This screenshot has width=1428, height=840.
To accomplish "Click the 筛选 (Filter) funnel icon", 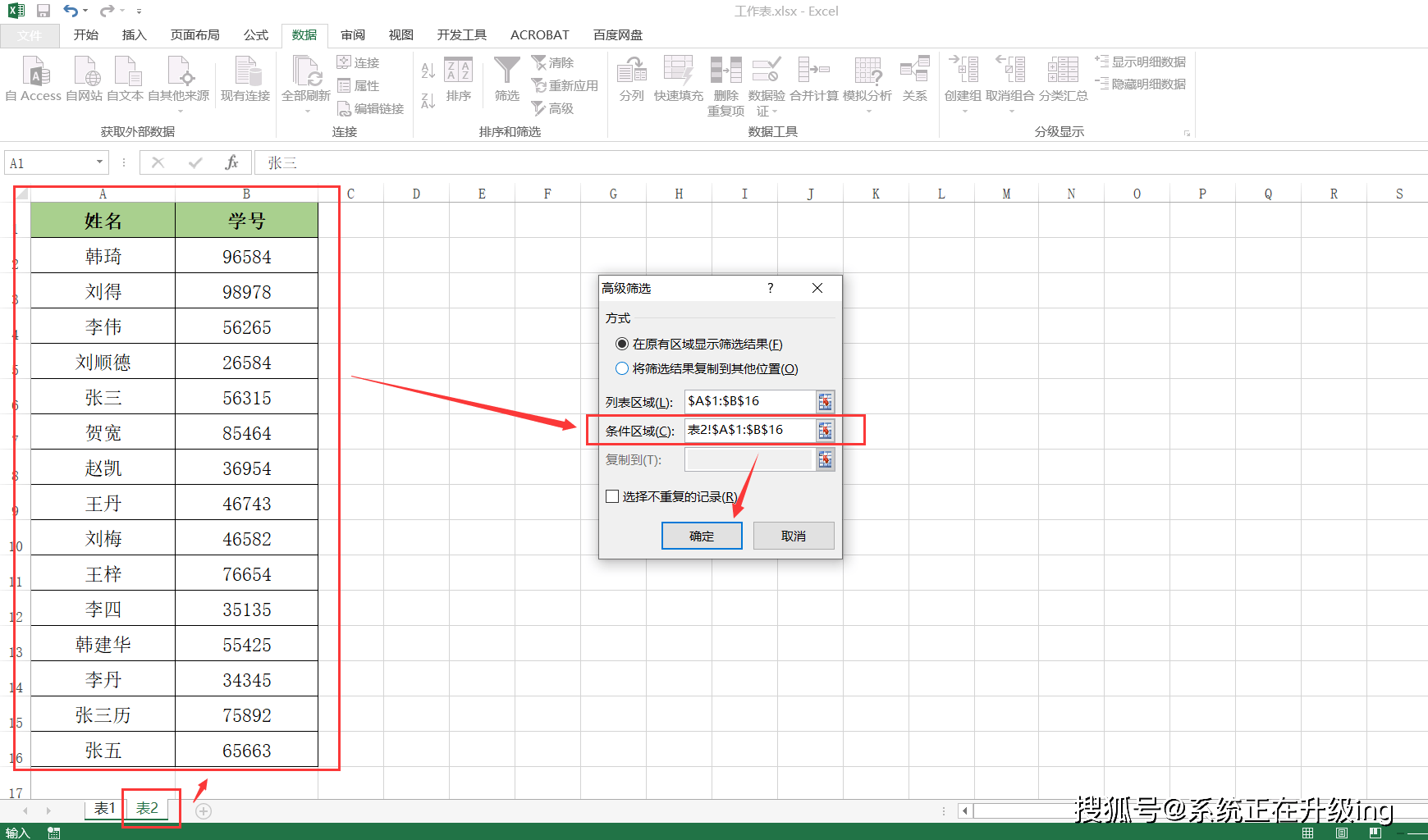I will [x=506, y=72].
